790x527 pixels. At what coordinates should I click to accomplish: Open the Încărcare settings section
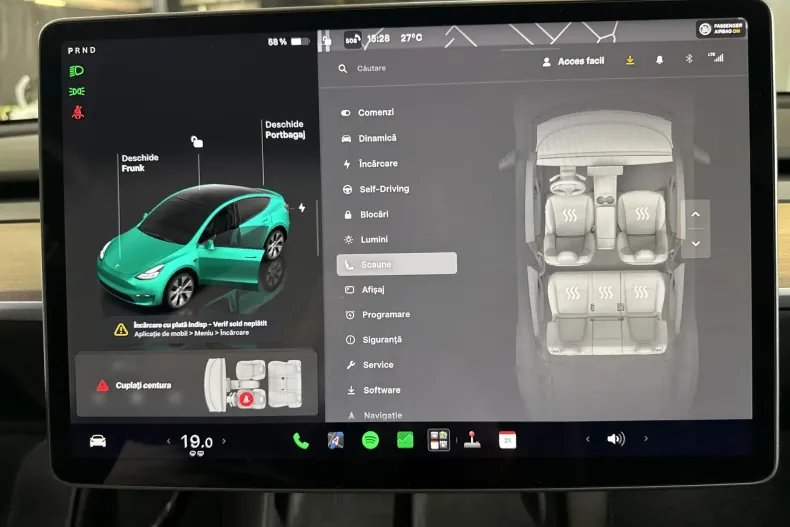tap(371, 163)
